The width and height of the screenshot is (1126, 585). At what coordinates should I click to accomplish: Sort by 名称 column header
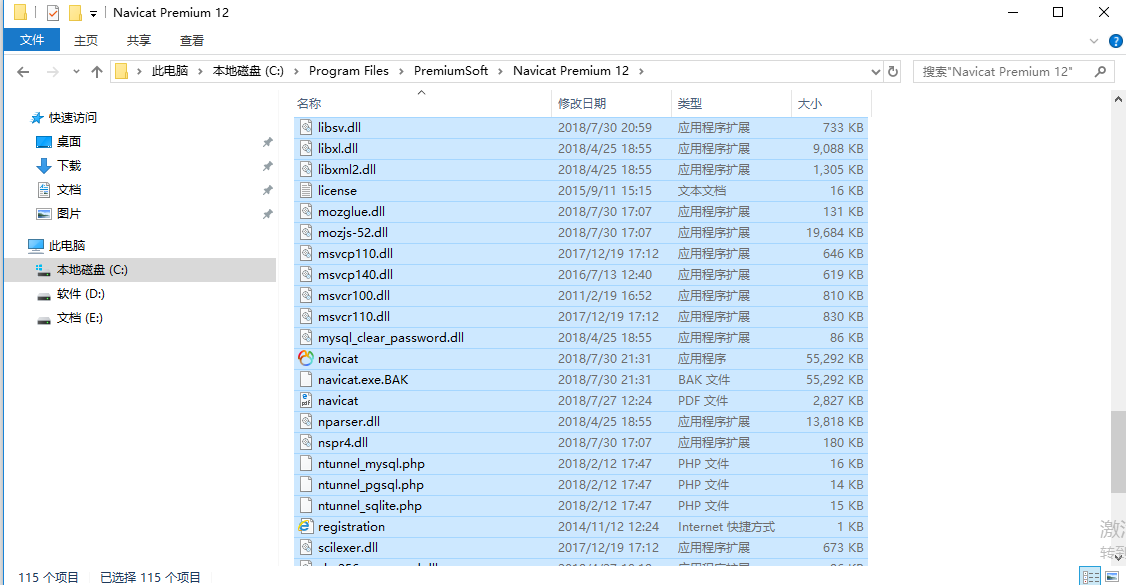pos(422,103)
